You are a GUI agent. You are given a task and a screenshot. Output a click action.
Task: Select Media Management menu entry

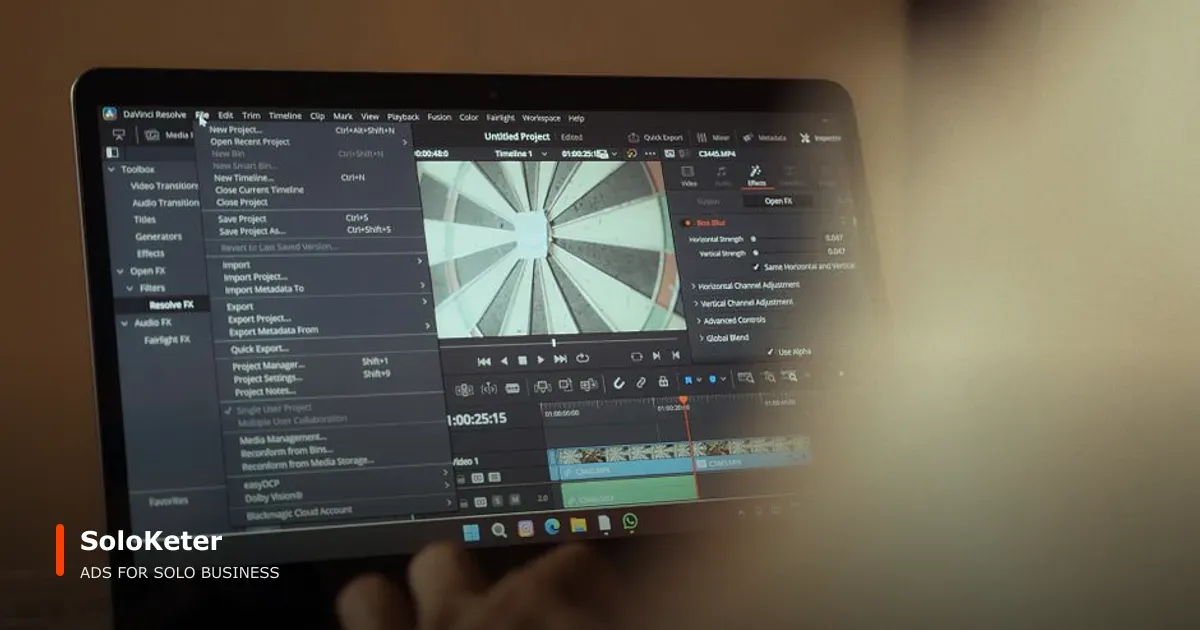pos(283,438)
